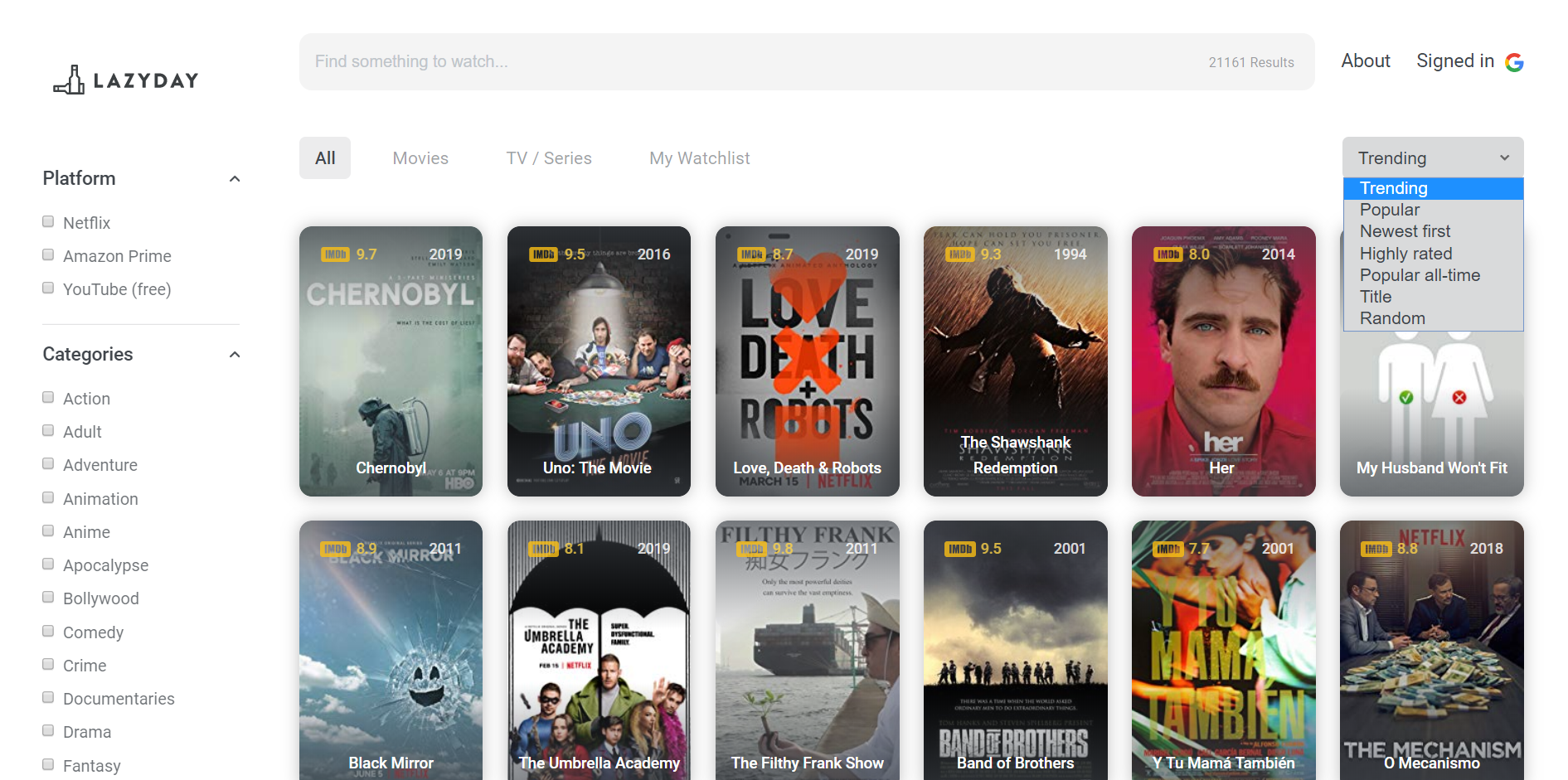Click IMDb badge on Black Mirror card
Screen dimensions: 1568x780
(x=336, y=549)
